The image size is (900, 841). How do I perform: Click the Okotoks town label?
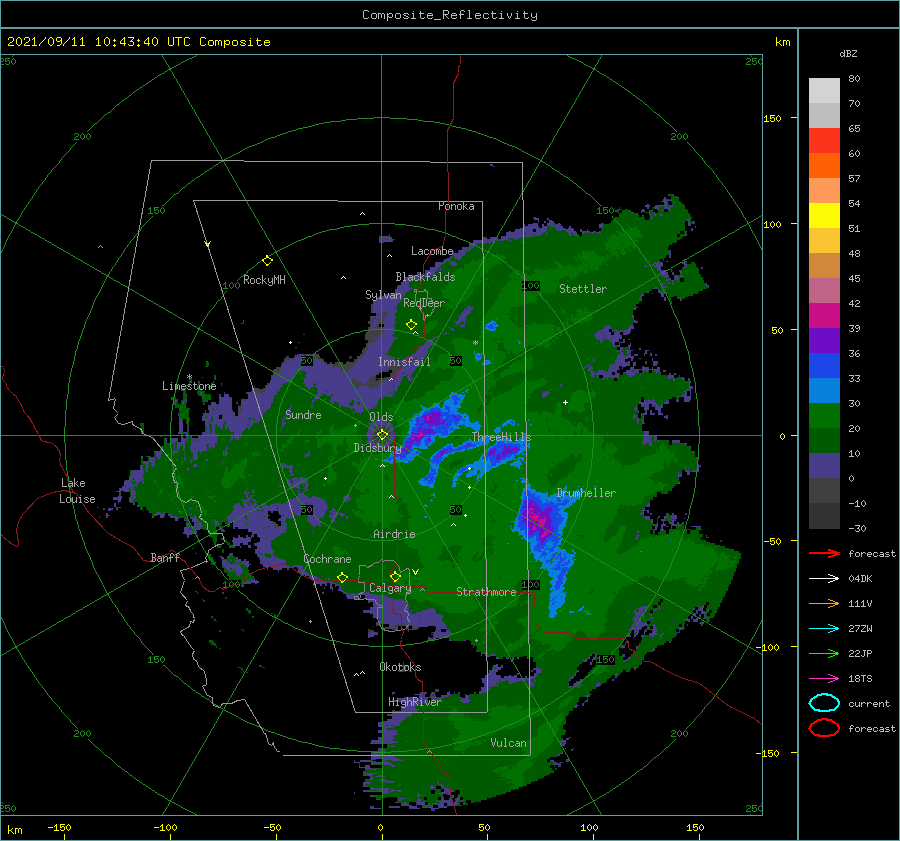[400, 666]
